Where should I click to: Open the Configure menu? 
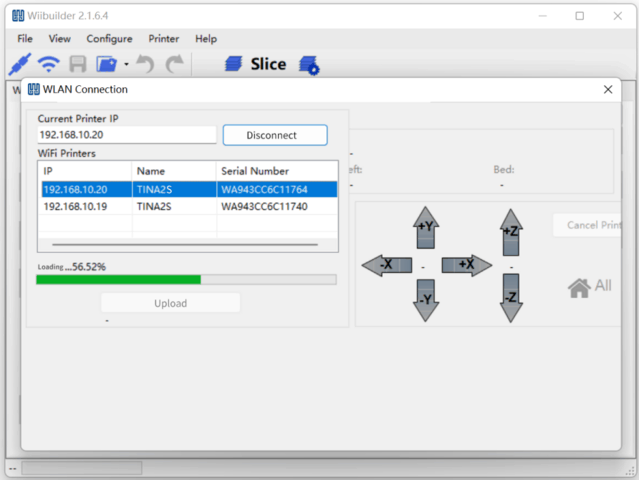point(109,38)
